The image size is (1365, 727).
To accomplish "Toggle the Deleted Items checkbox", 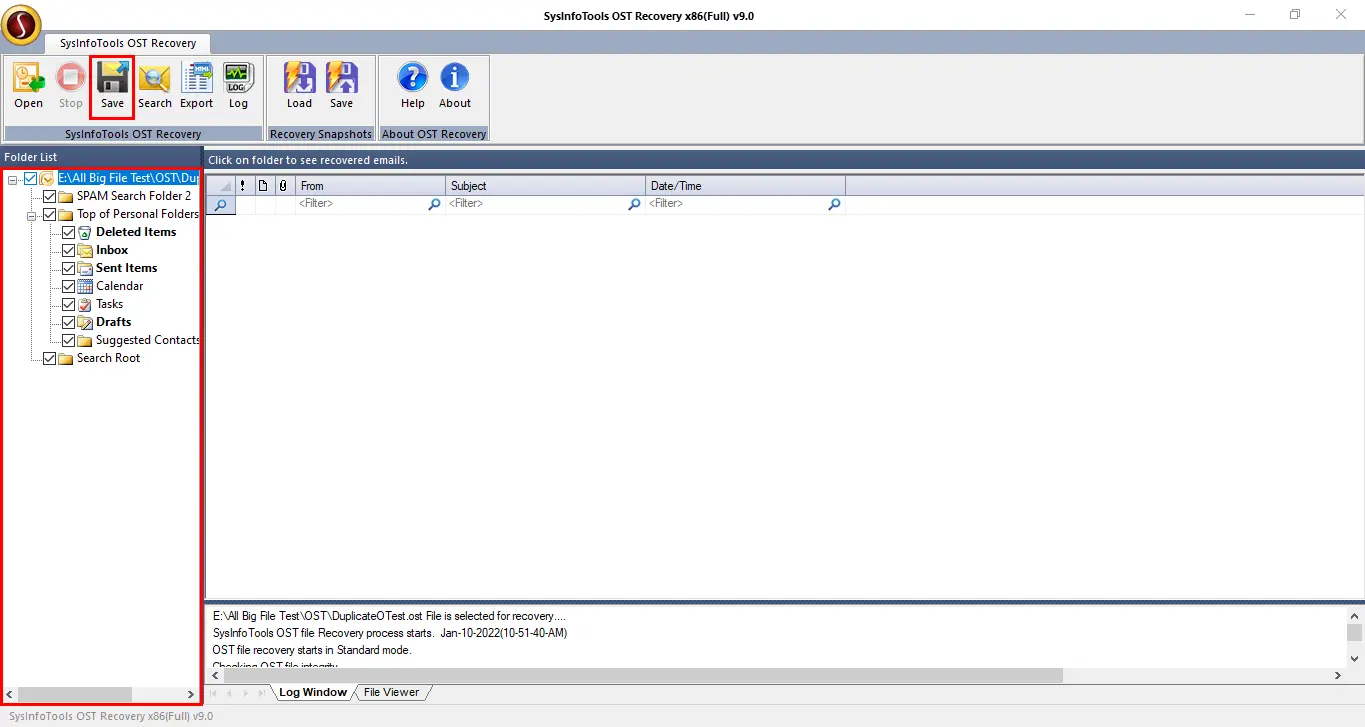I will click(x=69, y=232).
